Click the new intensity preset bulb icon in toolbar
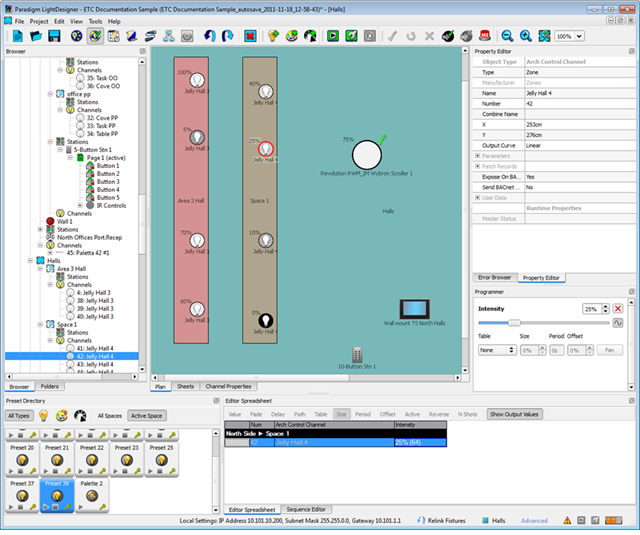 pos(273,36)
